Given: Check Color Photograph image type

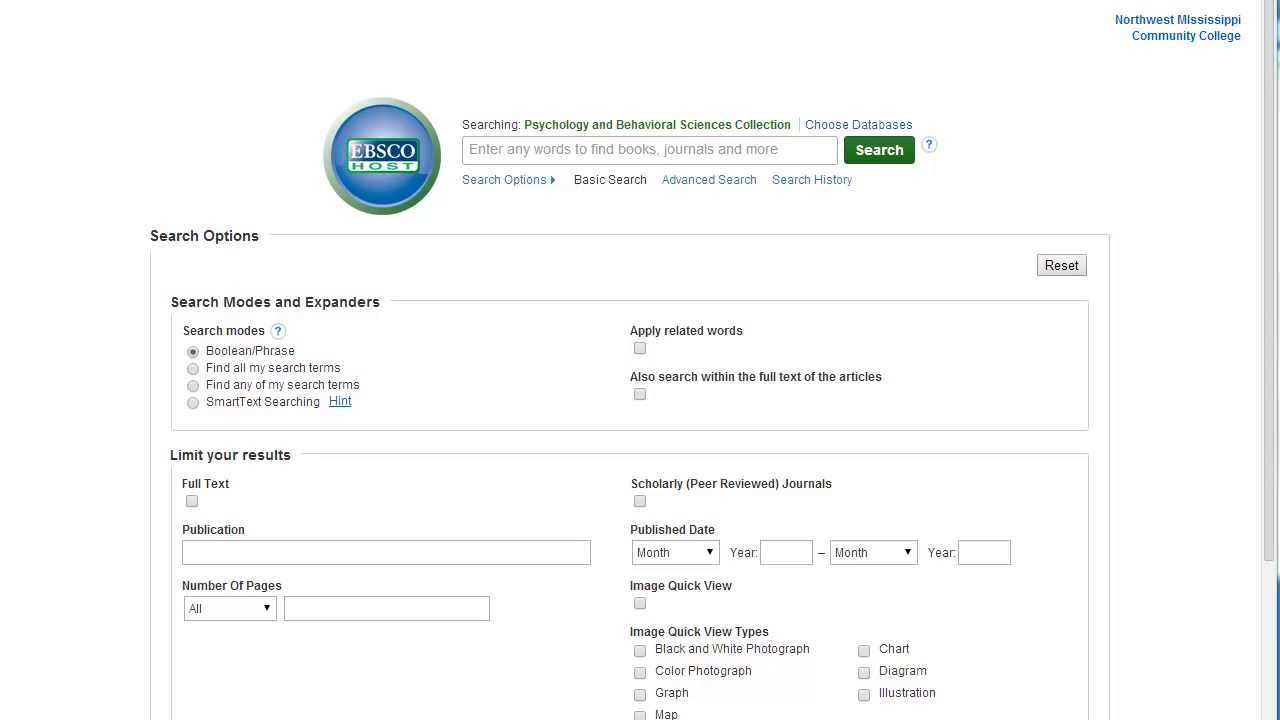Looking at the screenshot, I should (x=640, y=673).
